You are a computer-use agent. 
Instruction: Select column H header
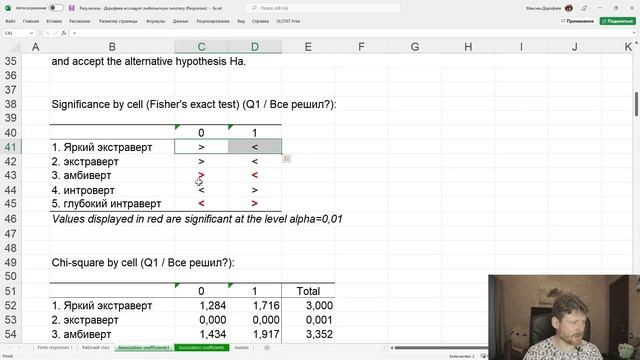(x=468, y=47)
